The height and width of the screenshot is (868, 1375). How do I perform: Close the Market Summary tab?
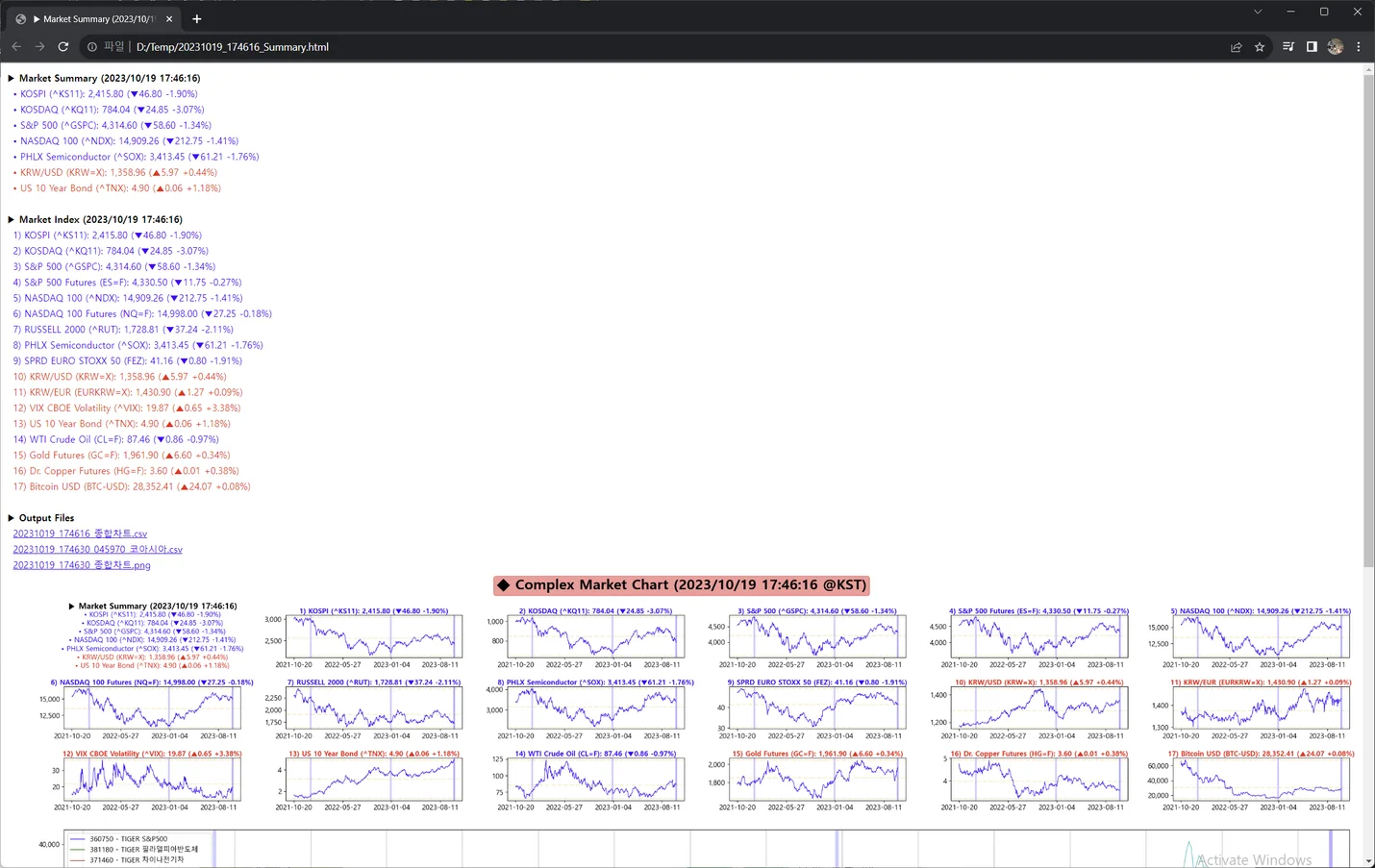click(x=169, y=18)
